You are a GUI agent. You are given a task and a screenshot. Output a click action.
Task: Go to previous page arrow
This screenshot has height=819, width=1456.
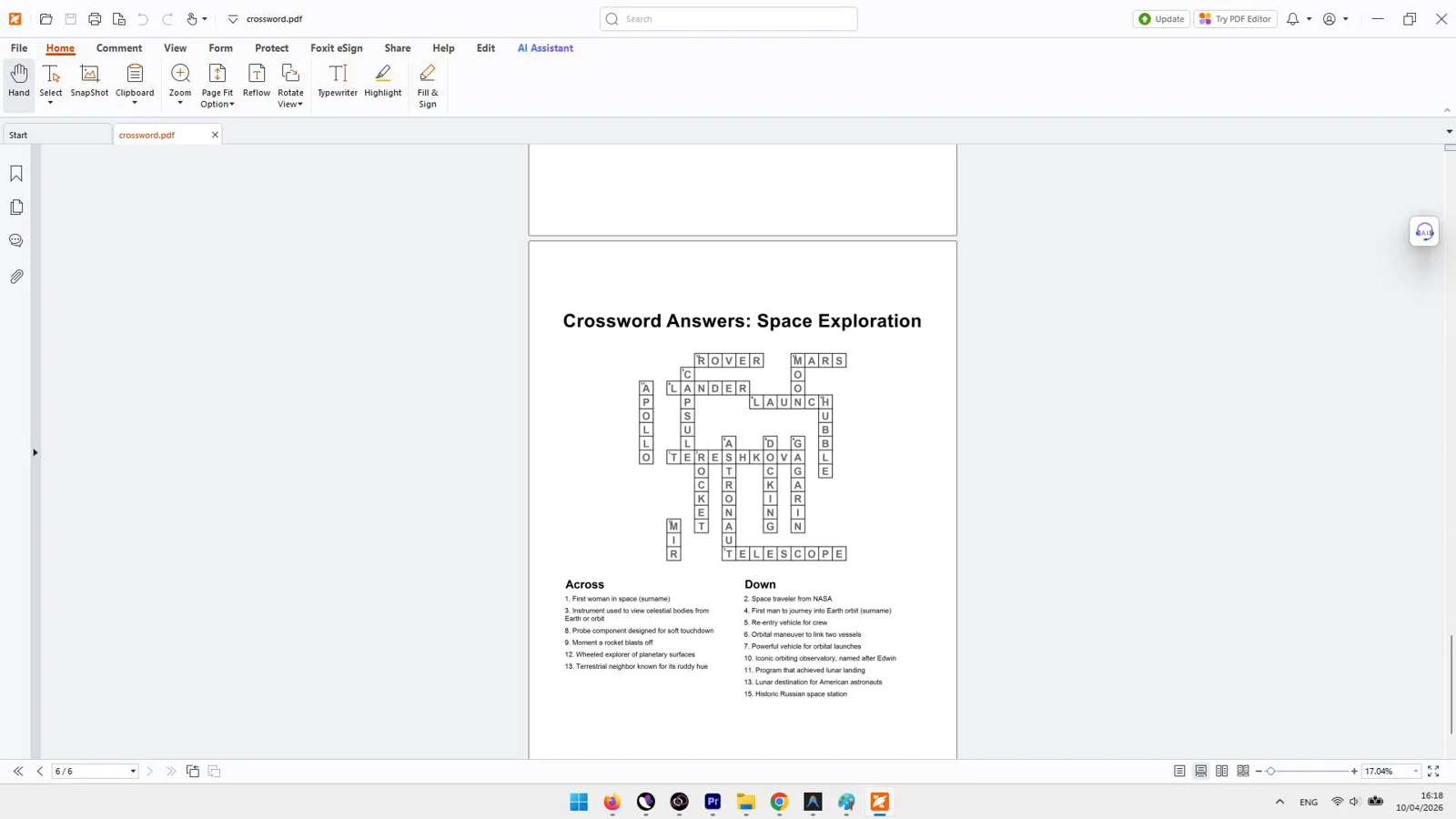[40, 772]
